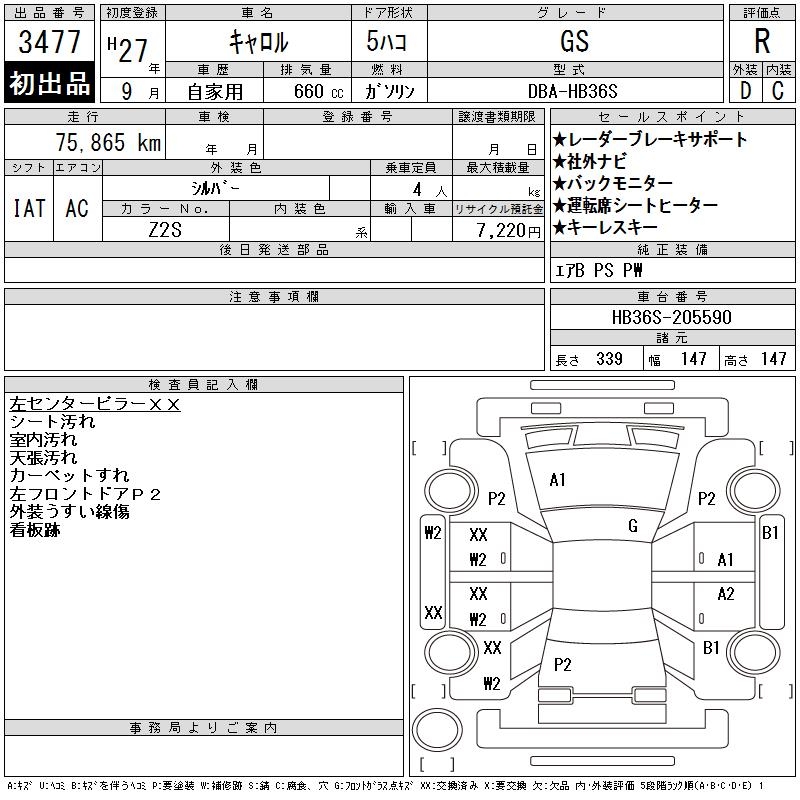Click G mark on the windshield
Screen dimensions: 800x800
[x=633, y=526]
